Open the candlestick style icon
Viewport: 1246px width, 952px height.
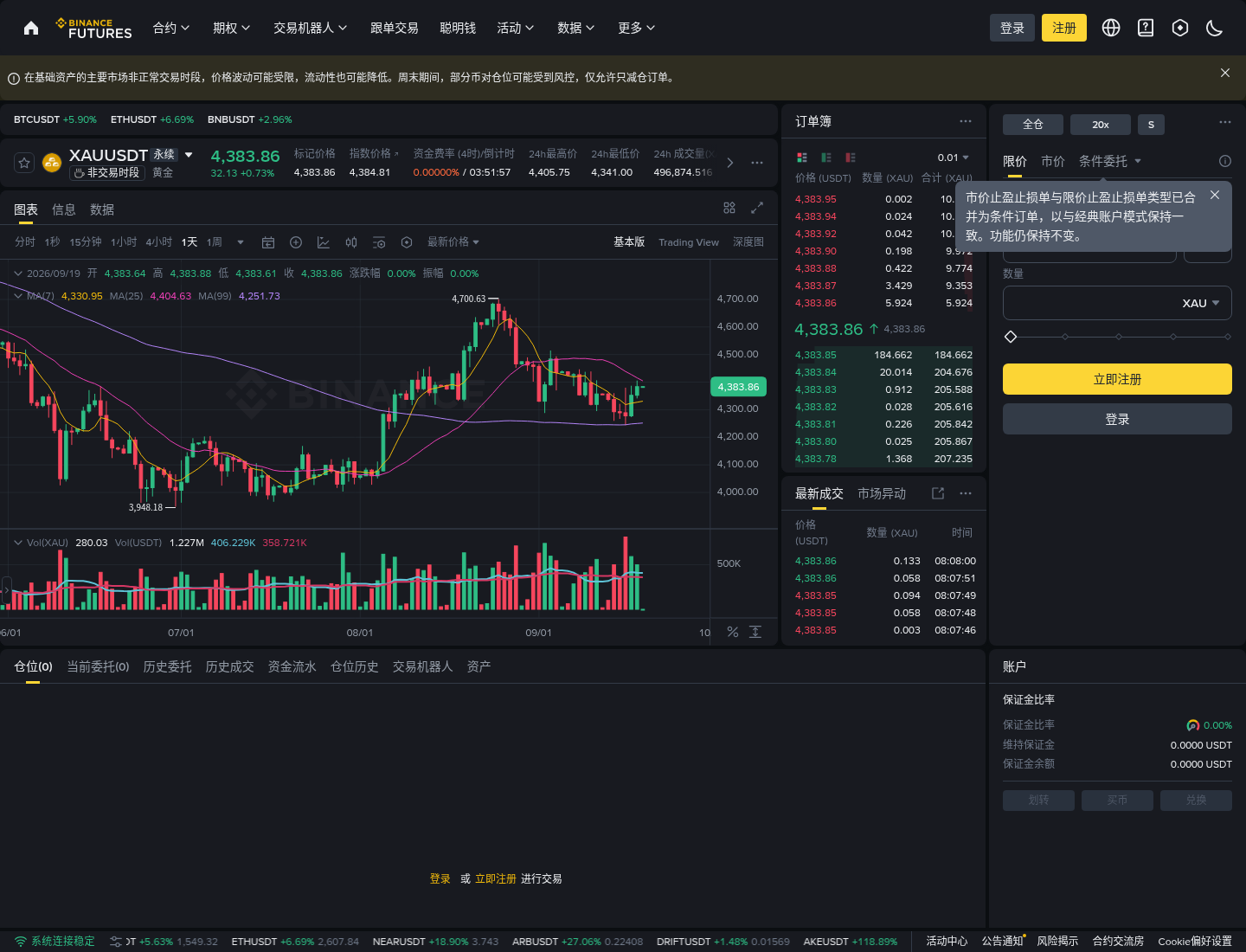point(351,242)
